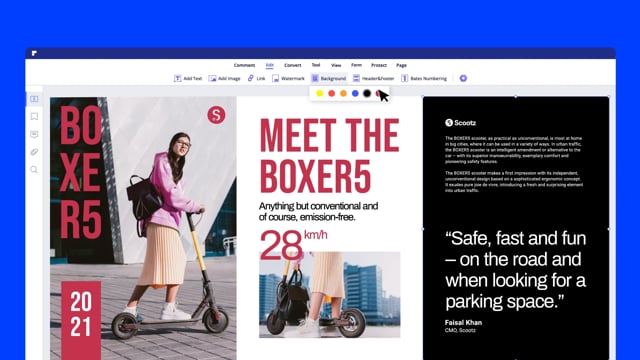Click the Add Text tool icon

(x=178, y=78)
